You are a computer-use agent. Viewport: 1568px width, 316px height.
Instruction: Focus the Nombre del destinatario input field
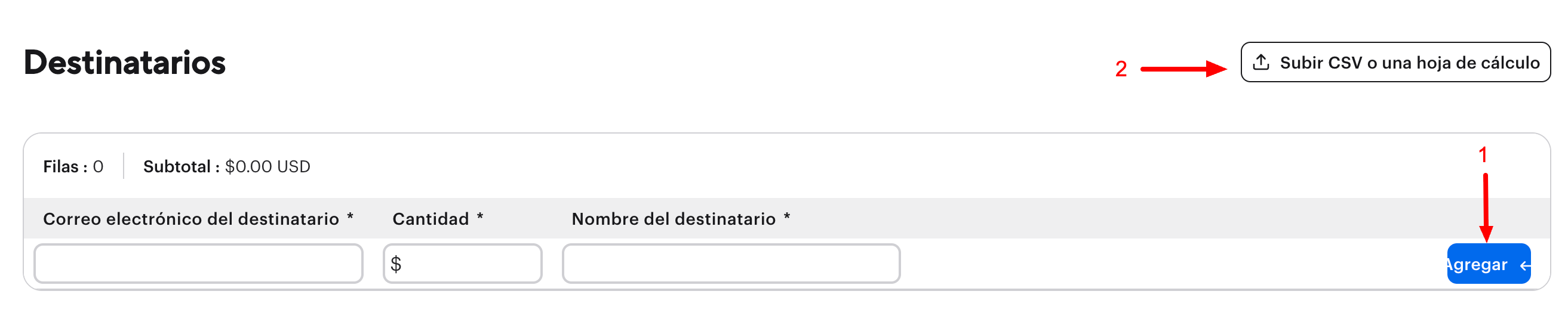pyautogui.click(x=730, y=264)
